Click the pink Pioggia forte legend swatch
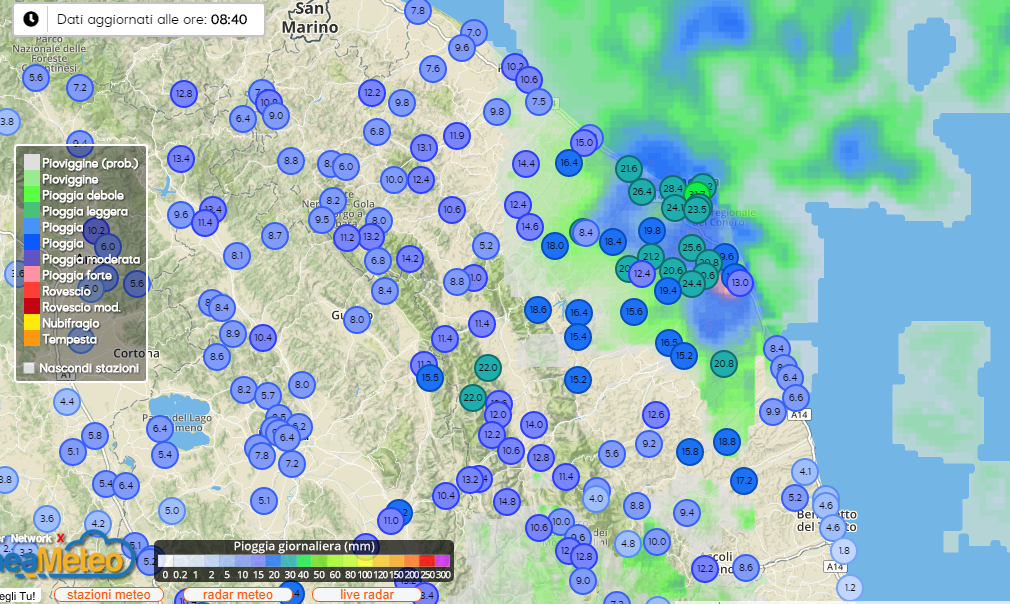 coord(32,274)
